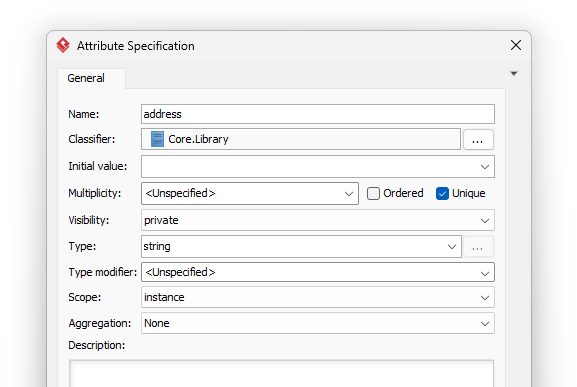Image resolution: width=577 pixels, height=387 pixels.
Task: Open the Visibility dropdown set to private
Action: click(x=318, y=220)
